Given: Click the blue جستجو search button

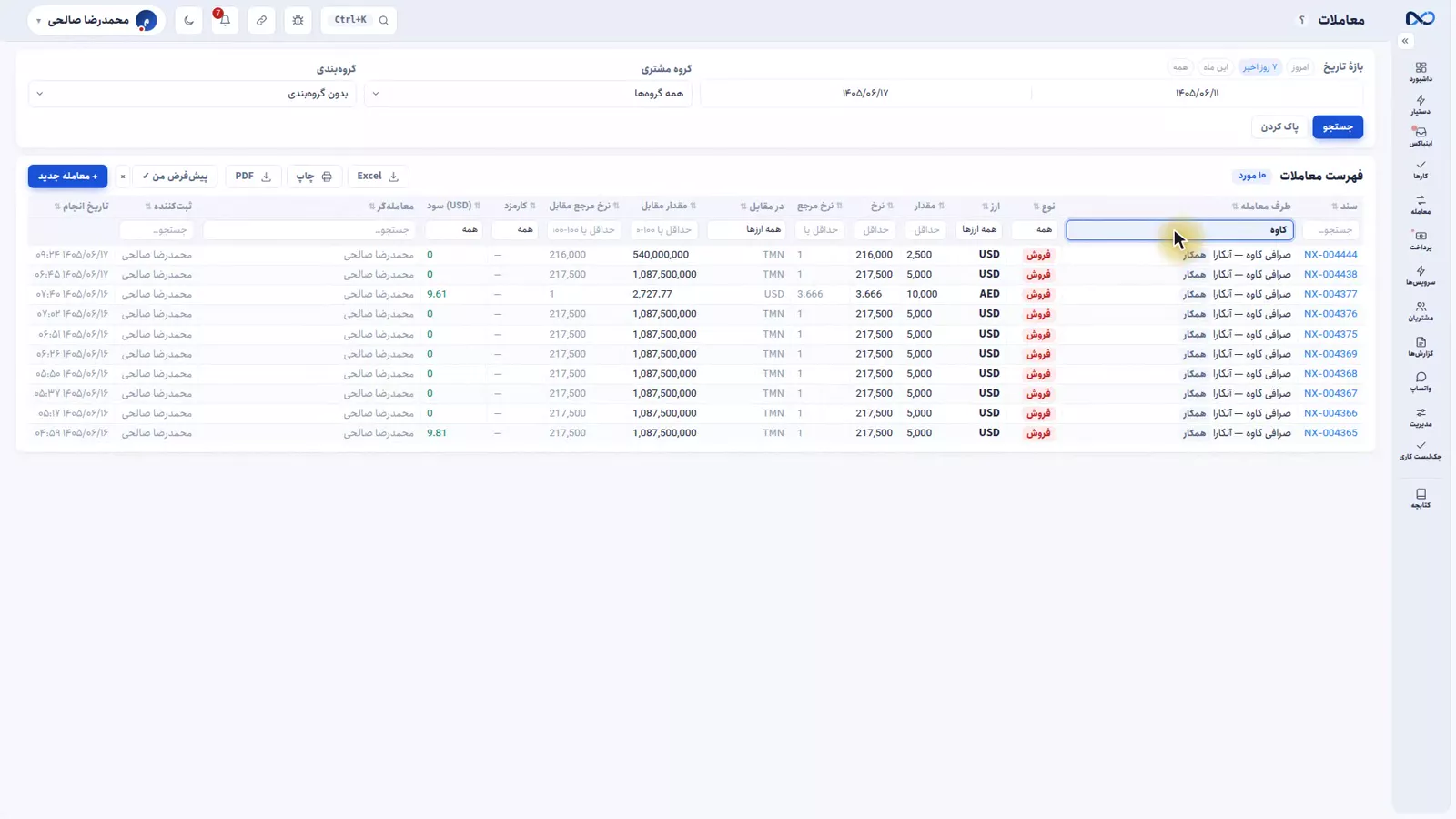Looking at the screenshot, I should (1338, 127).
